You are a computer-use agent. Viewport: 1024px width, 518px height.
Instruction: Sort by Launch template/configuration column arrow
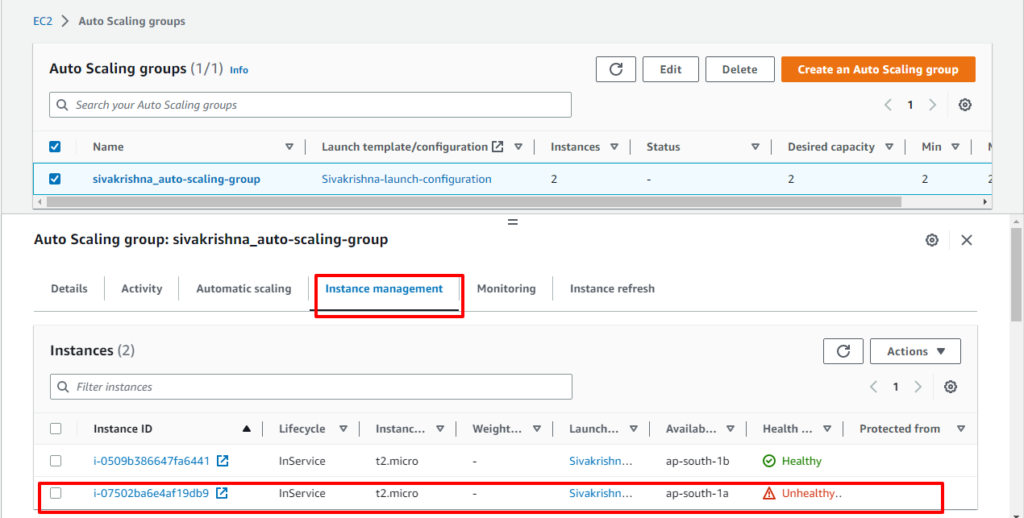(x=519, y=147)
